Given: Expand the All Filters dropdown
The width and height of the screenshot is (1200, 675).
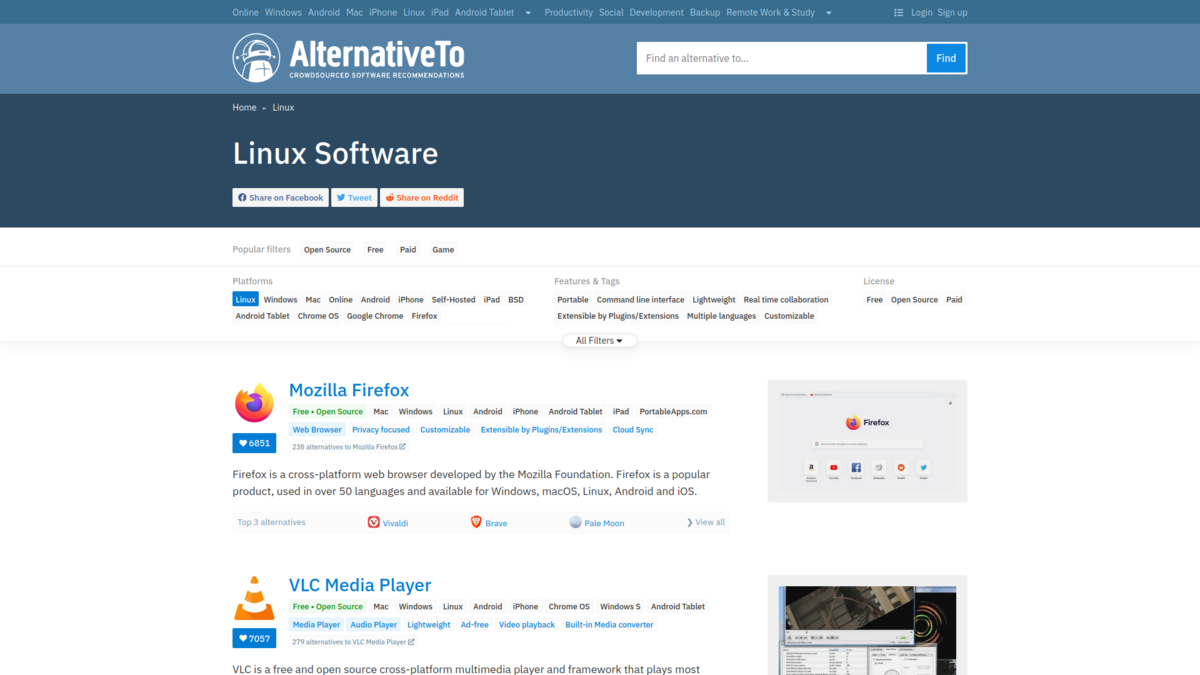Looking at the screenshot, I should coord(599,341).
